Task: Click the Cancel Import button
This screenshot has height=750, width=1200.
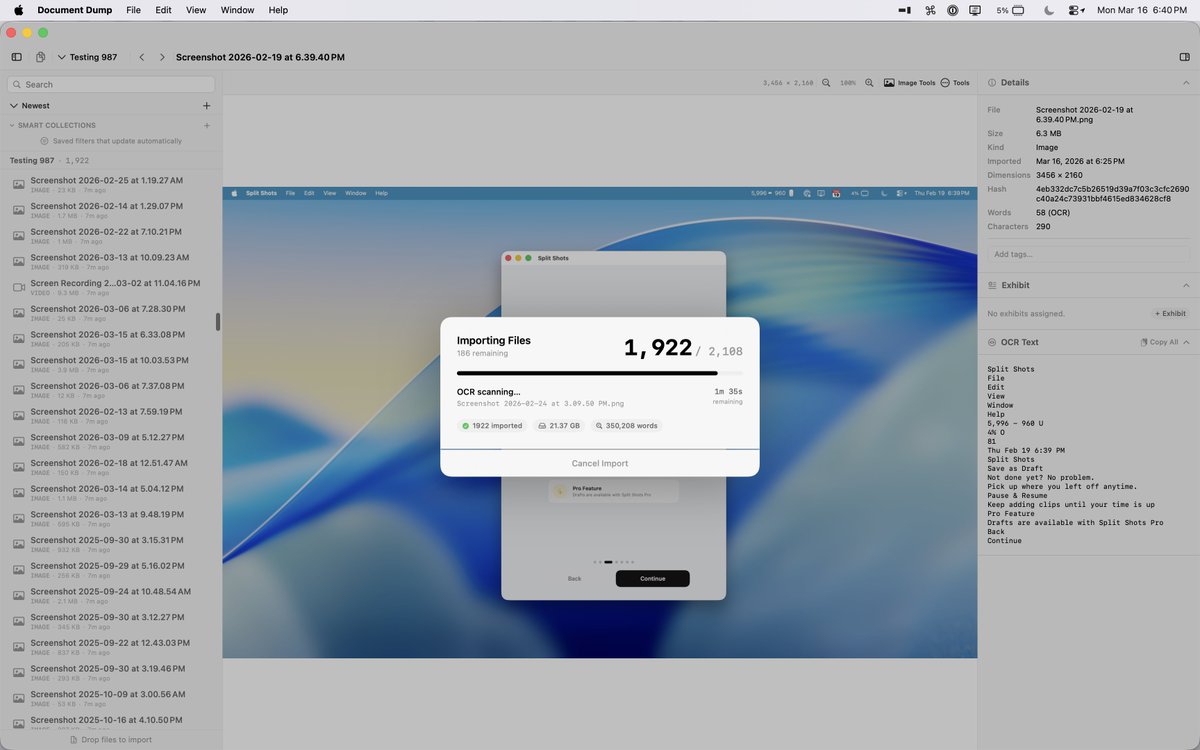Action: click(x=600, y=463)
